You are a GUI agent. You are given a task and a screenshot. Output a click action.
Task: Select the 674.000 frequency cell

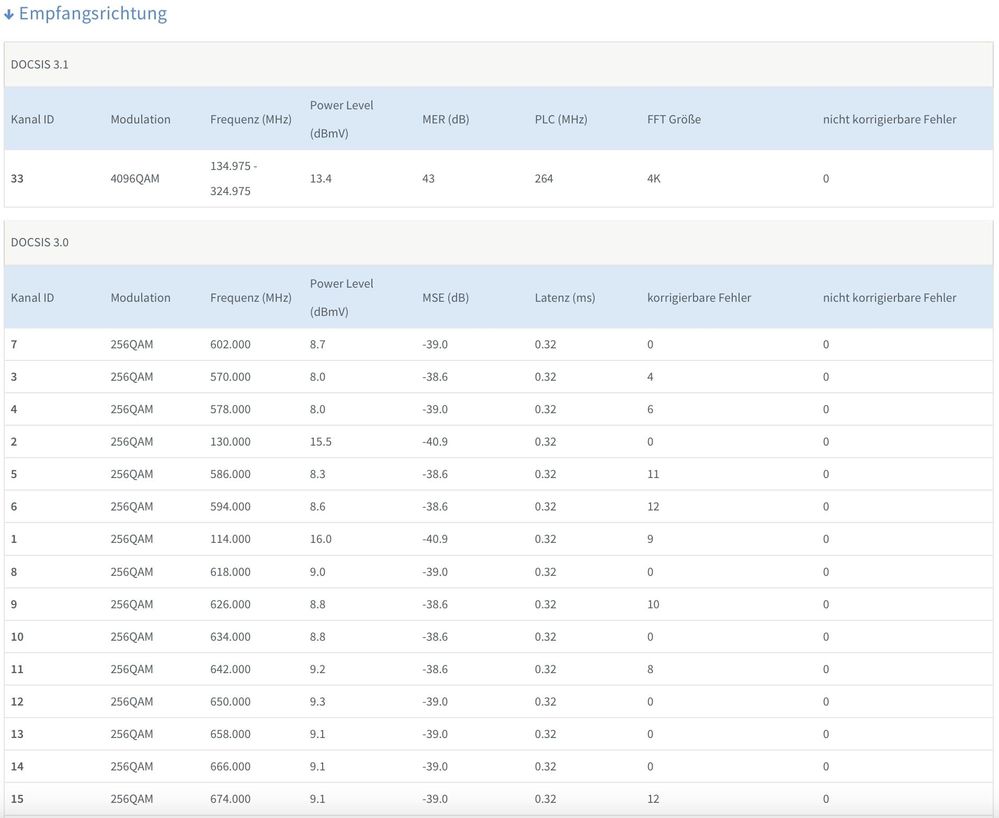pyautogui.click(x=230, y=799)
